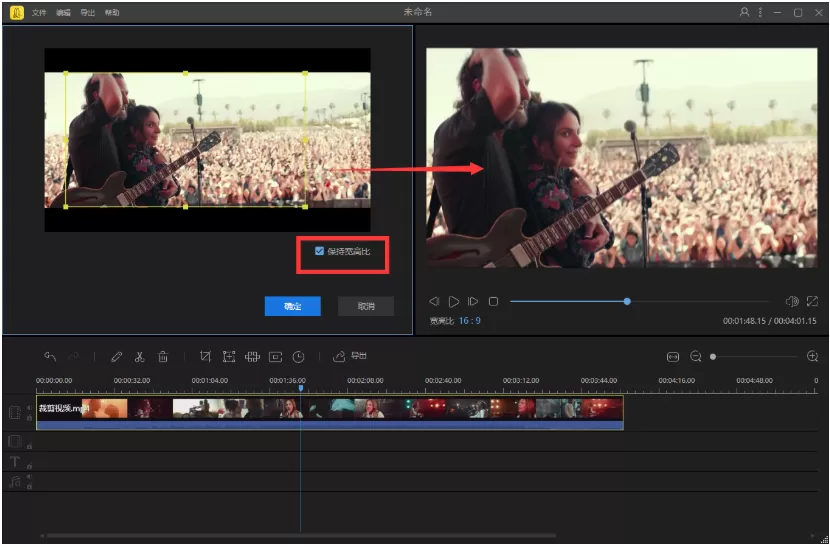
Task: Fit the timeline to window width
Action: point(673,357)
